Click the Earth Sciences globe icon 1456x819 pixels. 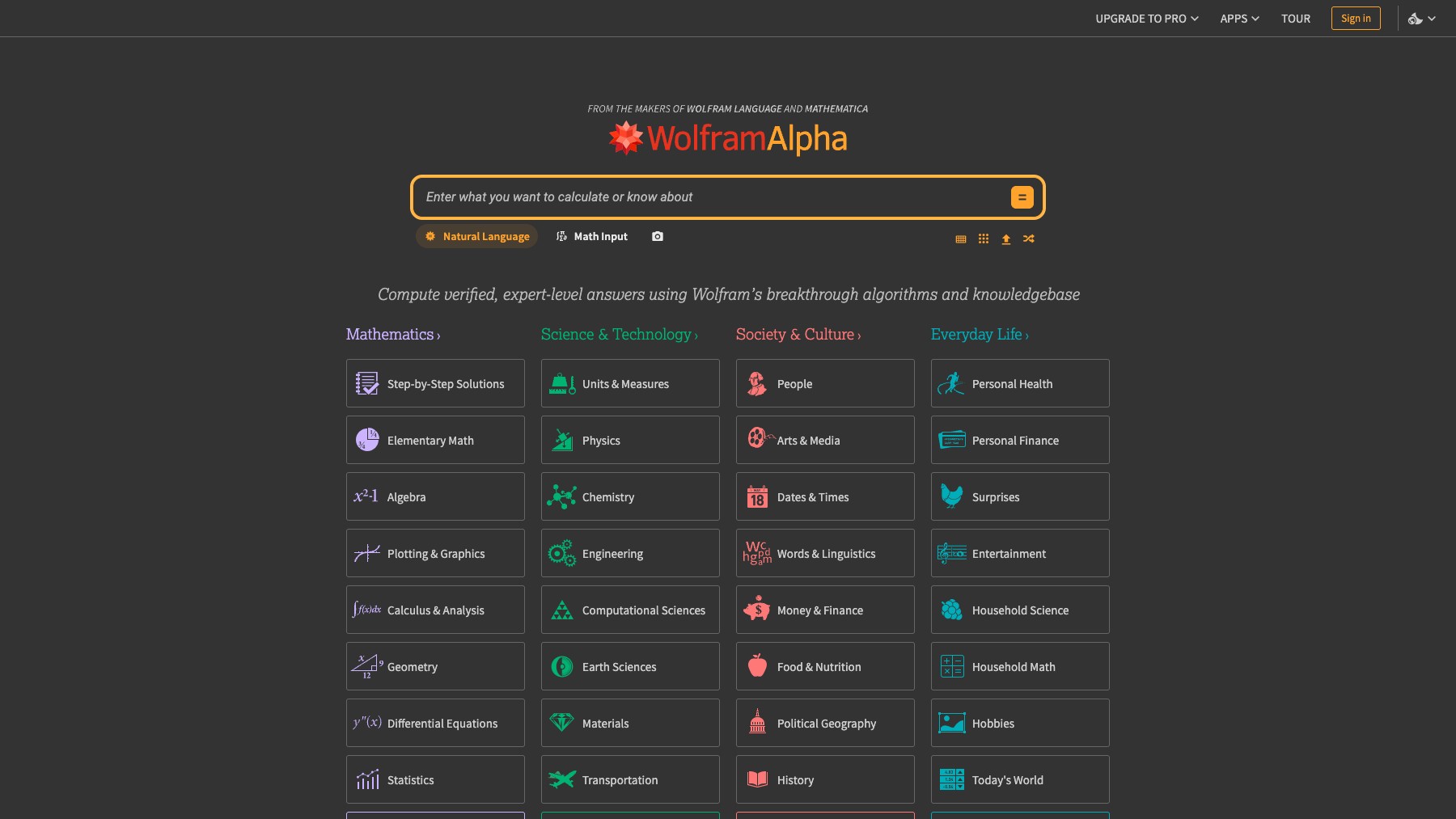pos(562,666)
